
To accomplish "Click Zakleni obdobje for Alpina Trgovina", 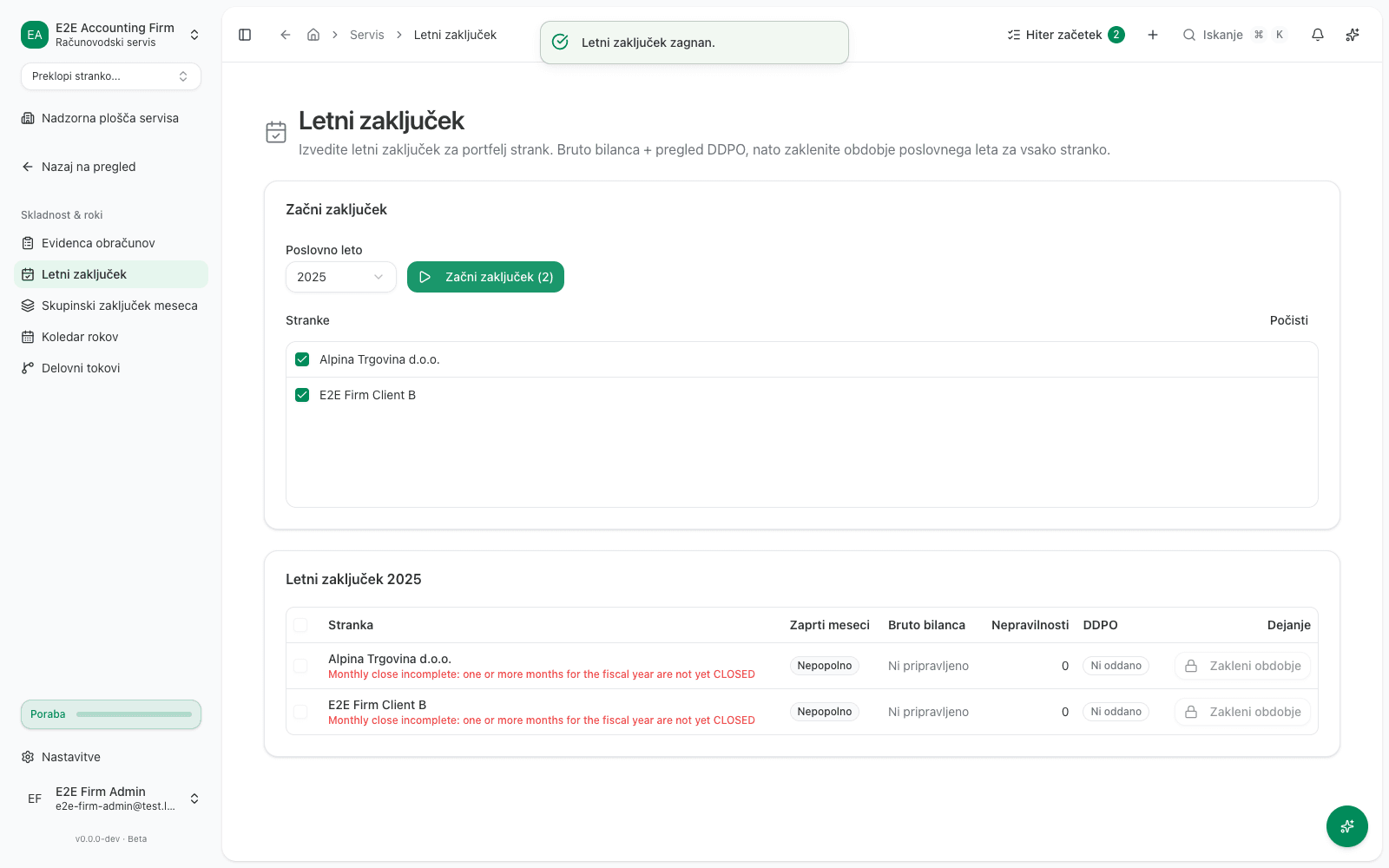I will 1242,666.
